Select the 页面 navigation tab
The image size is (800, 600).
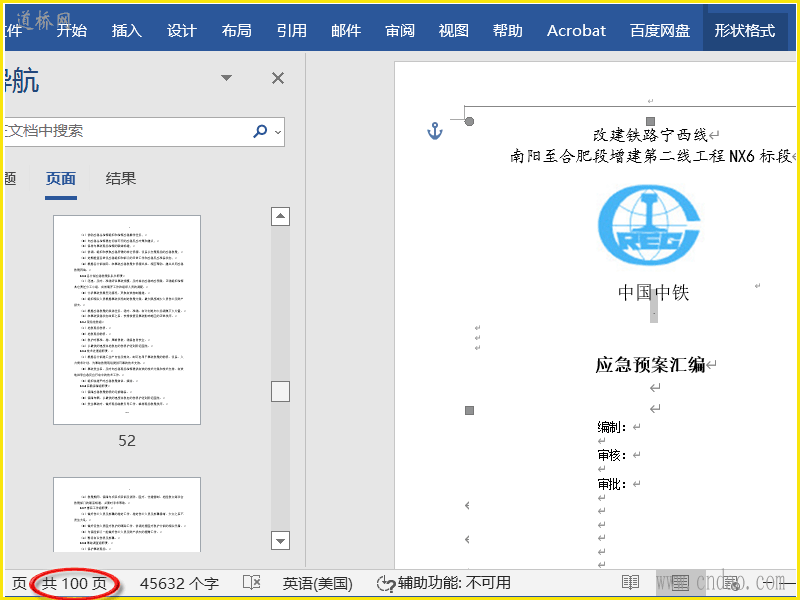pyautogui.click(x=61, y=179)
